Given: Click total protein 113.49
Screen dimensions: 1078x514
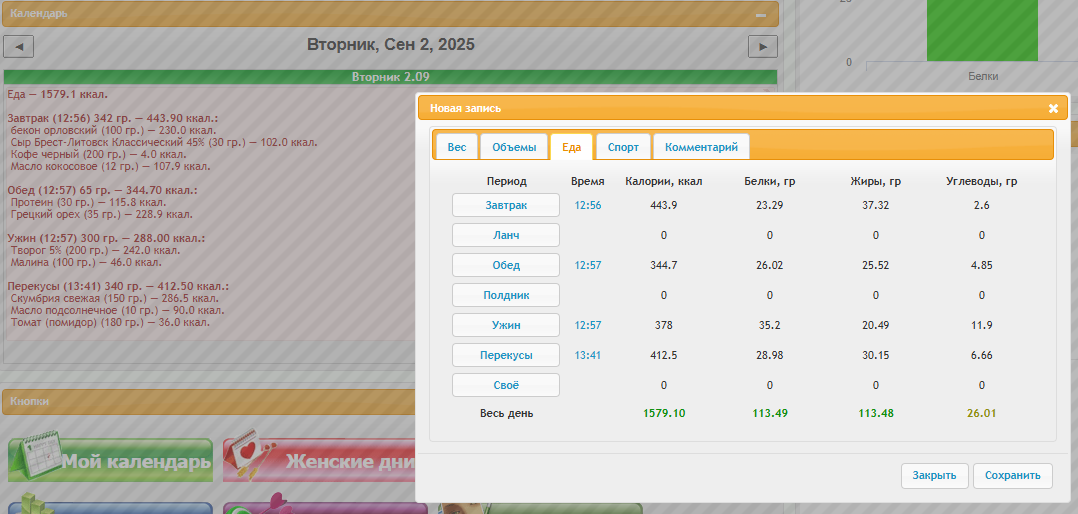Looking at the screenshot, I should pyautogui.click(x=769, y=414).
